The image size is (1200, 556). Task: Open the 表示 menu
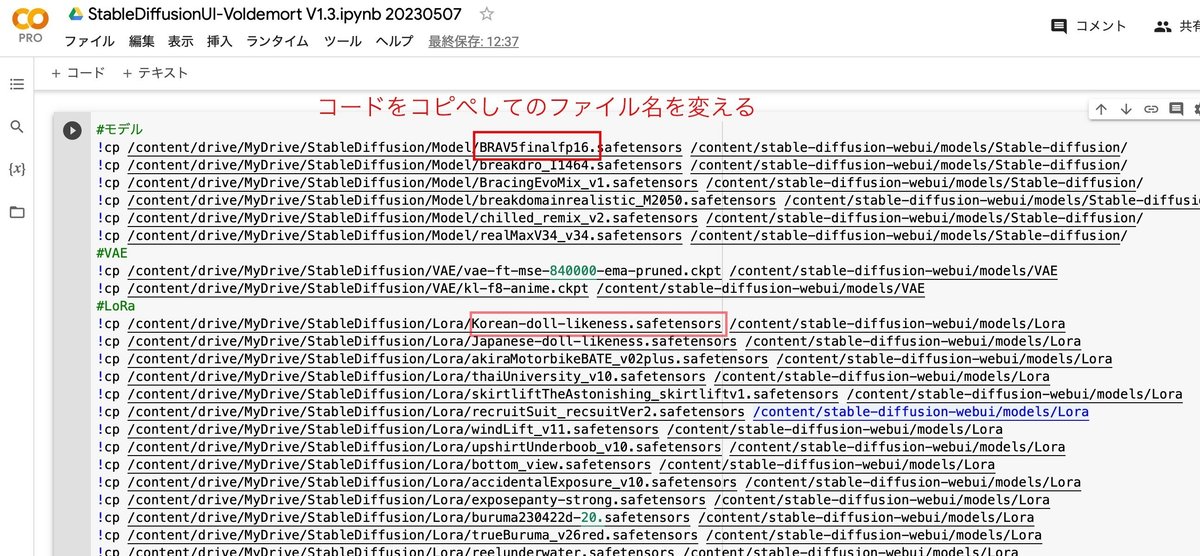(181, 41)
